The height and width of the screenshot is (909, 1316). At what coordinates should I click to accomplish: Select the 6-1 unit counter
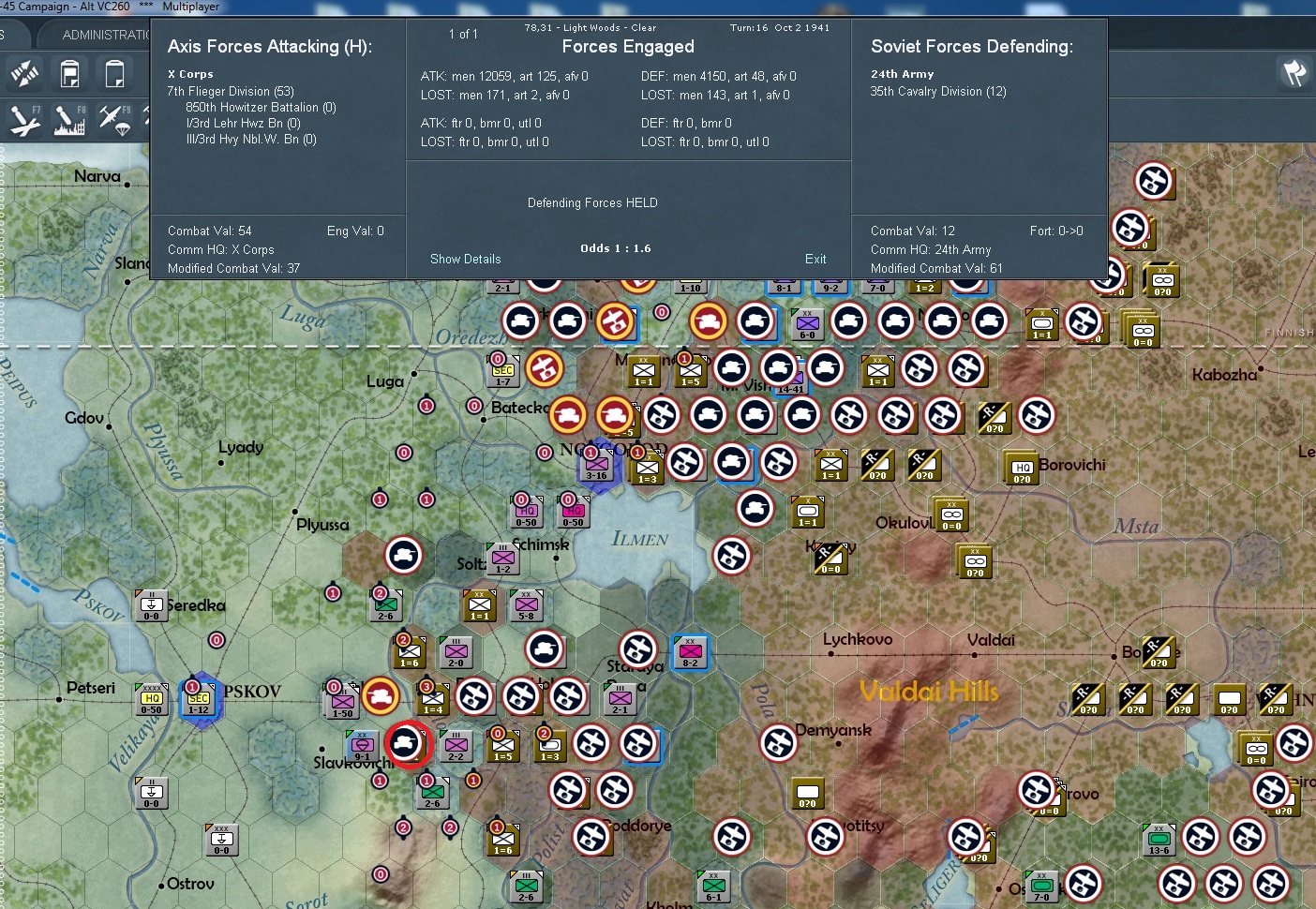point(714,886)
